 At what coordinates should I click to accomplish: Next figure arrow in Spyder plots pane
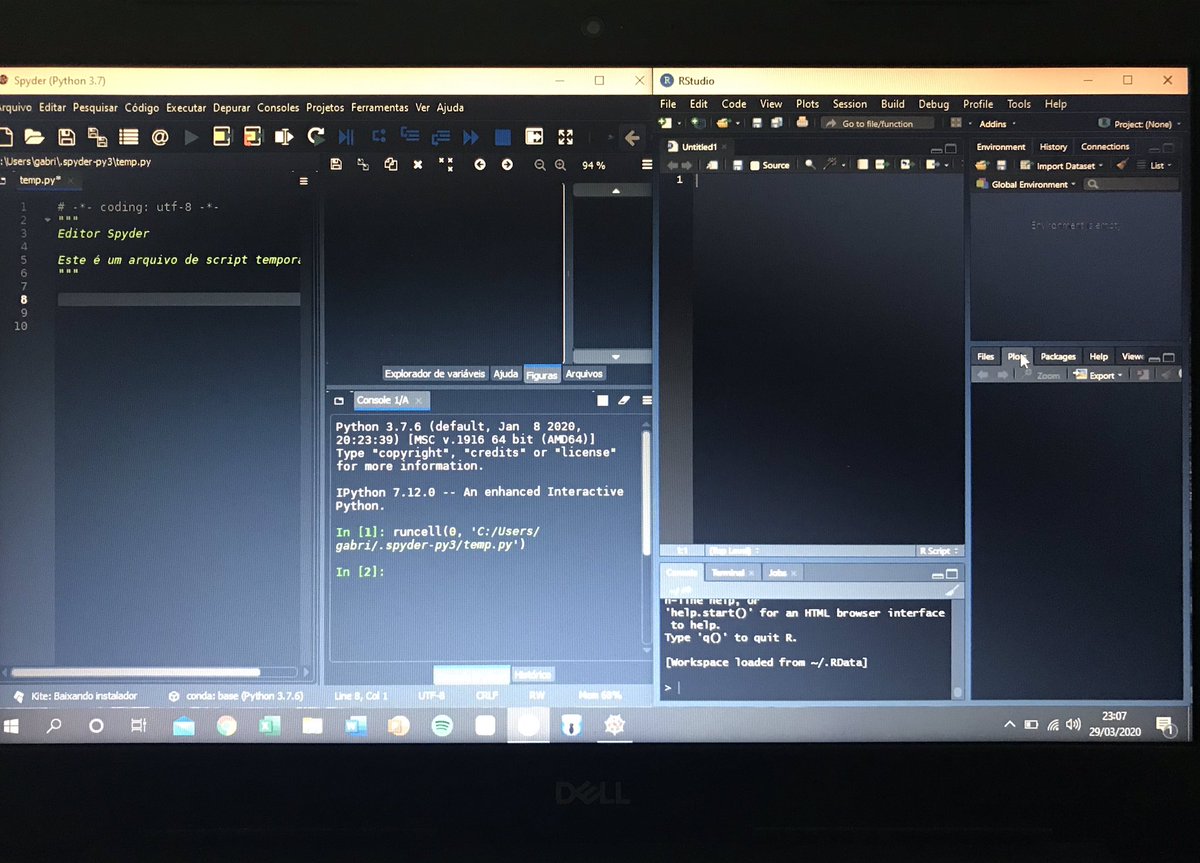point(507,165)
